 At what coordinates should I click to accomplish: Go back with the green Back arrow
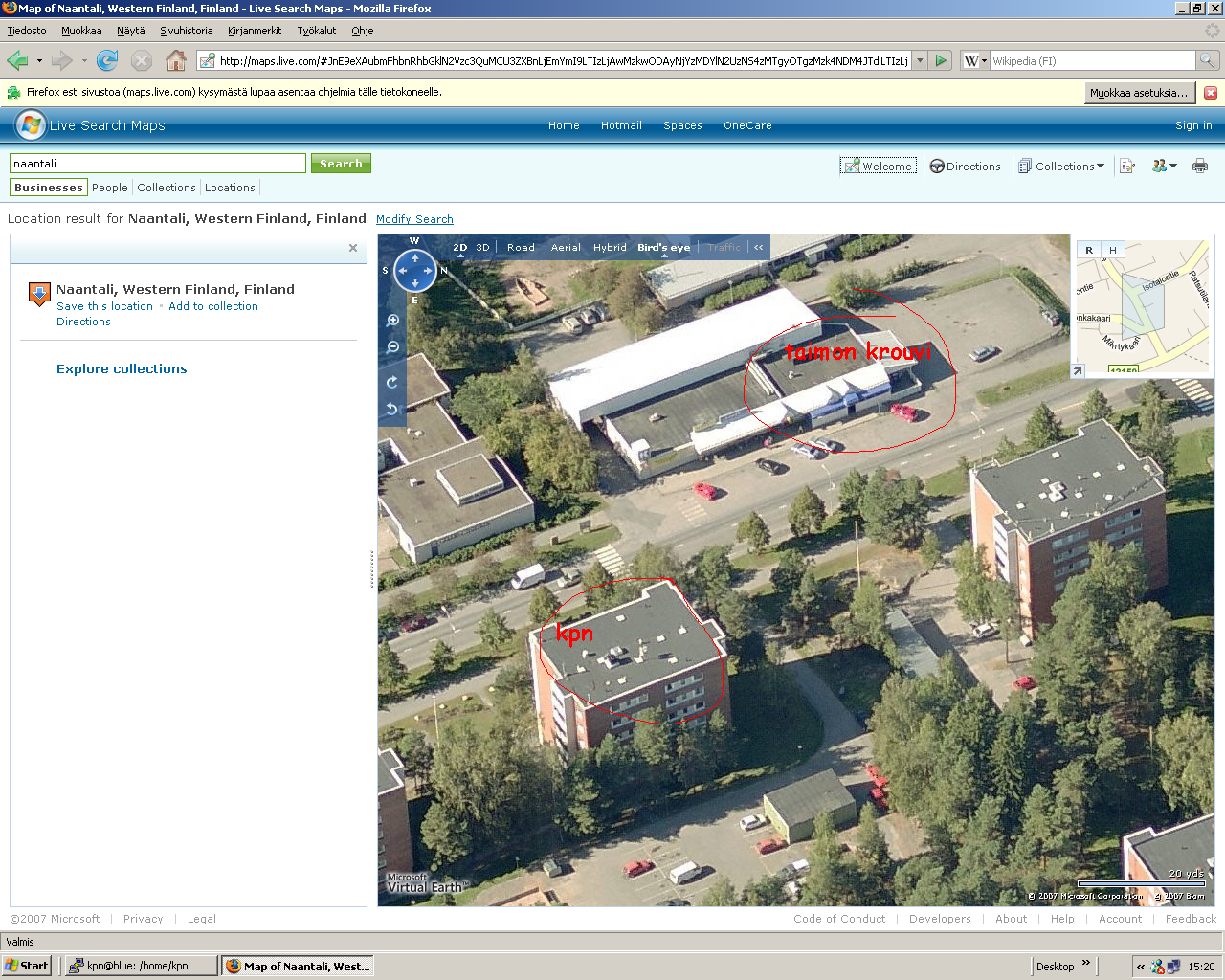[17, 61]
